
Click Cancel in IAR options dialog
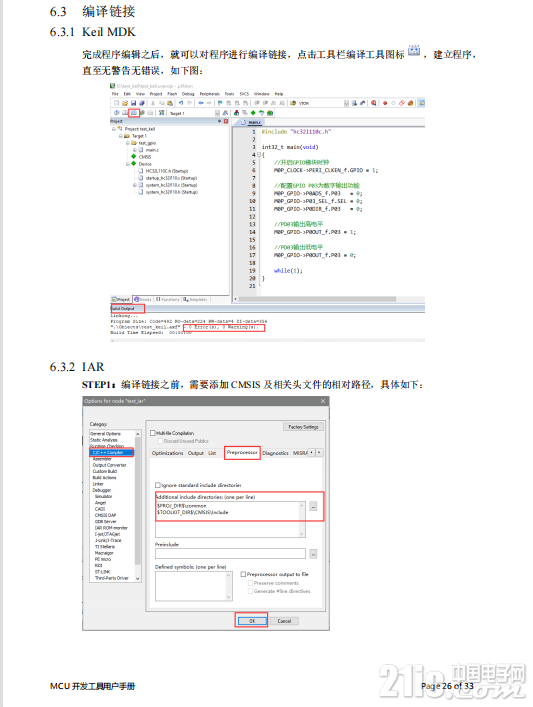click(284, 621)
